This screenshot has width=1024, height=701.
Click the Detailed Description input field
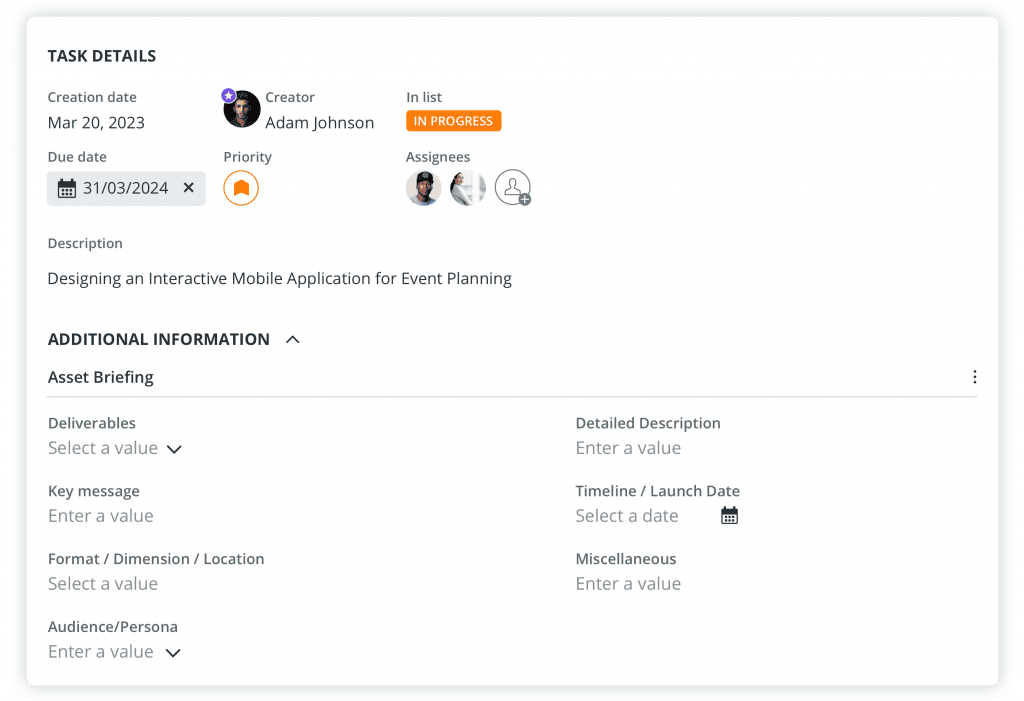click(628, 448)
